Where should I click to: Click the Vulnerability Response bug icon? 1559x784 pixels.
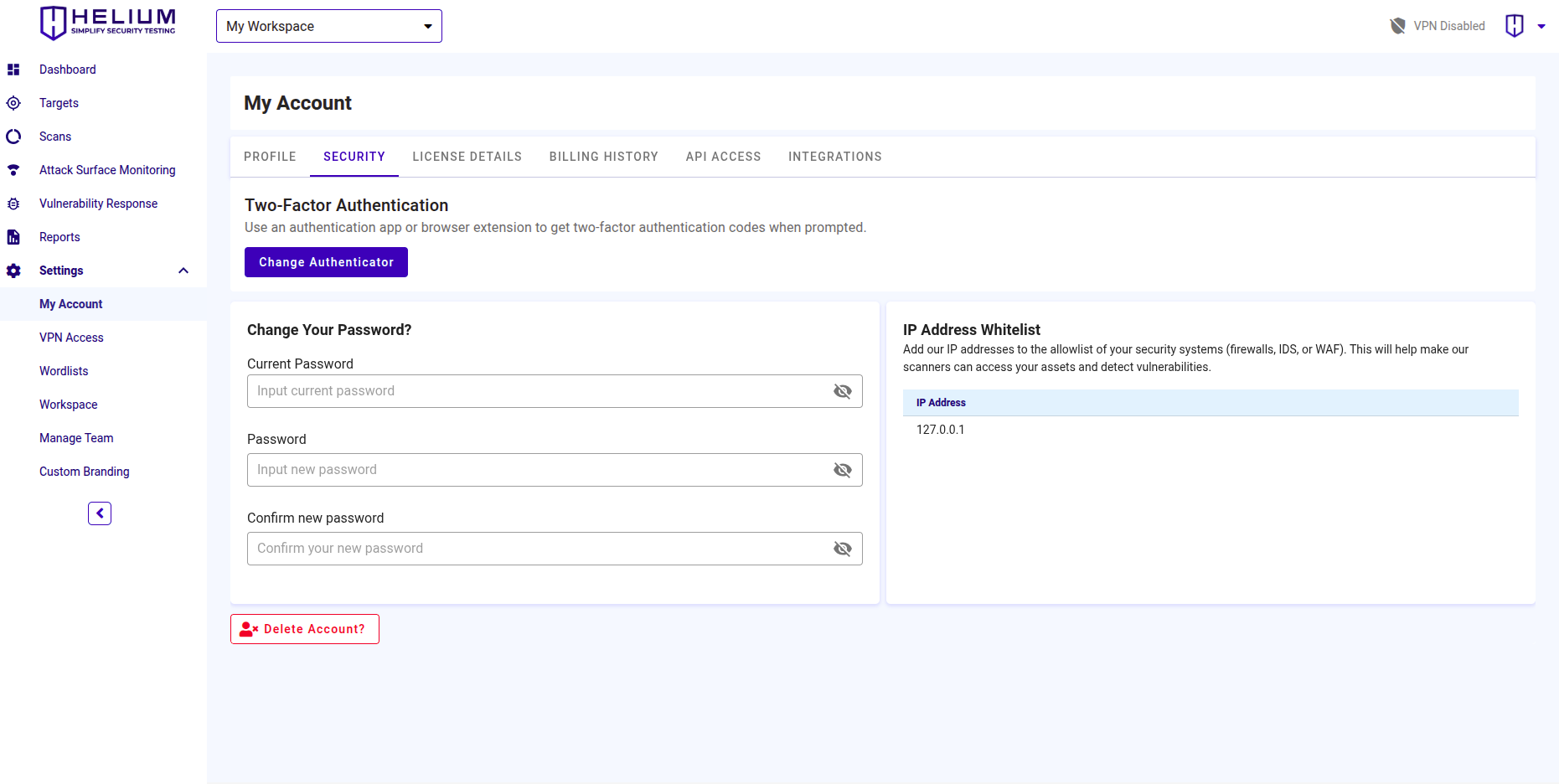[x=13, y=204]
